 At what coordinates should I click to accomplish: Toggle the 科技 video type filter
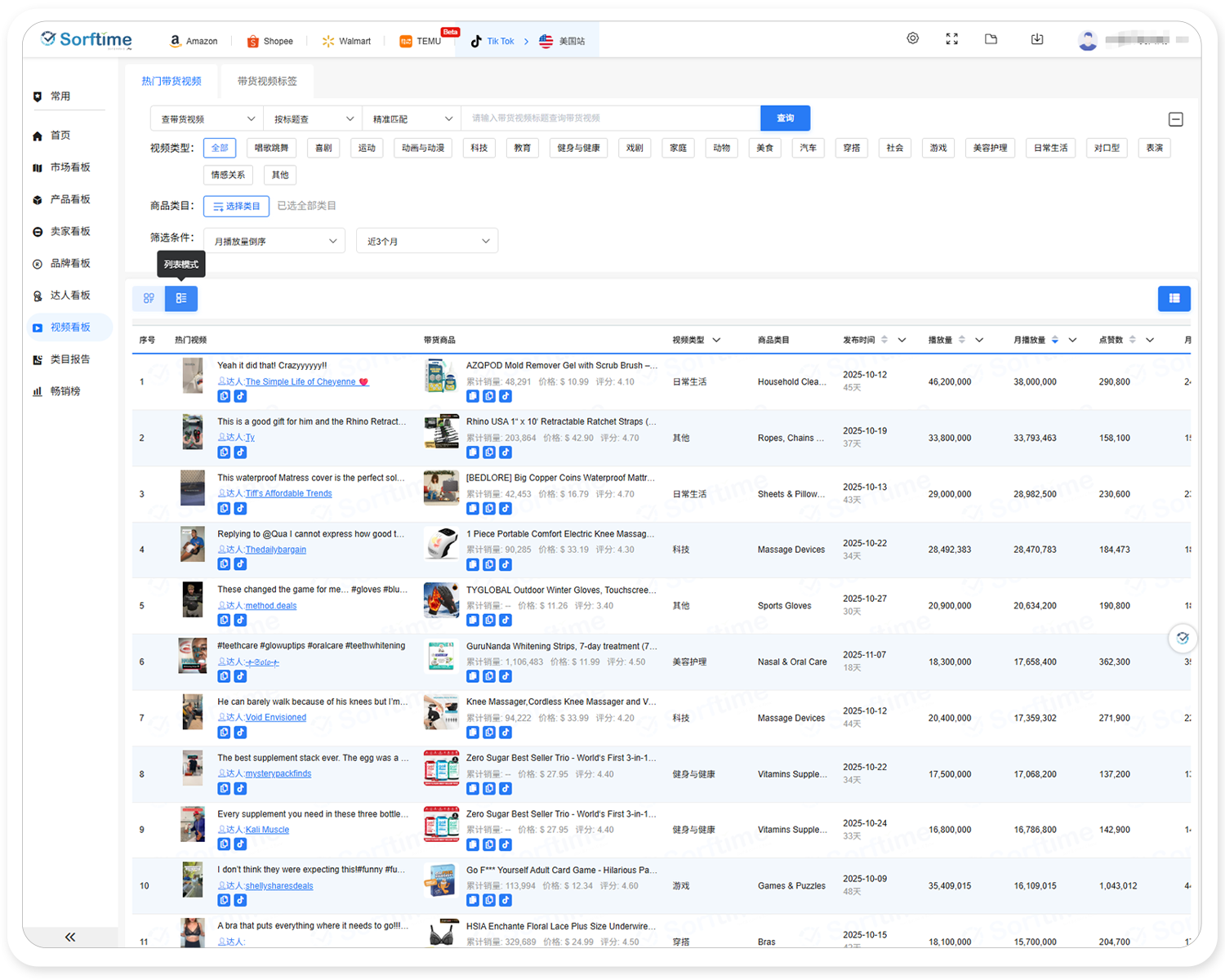tap(479, 148)
